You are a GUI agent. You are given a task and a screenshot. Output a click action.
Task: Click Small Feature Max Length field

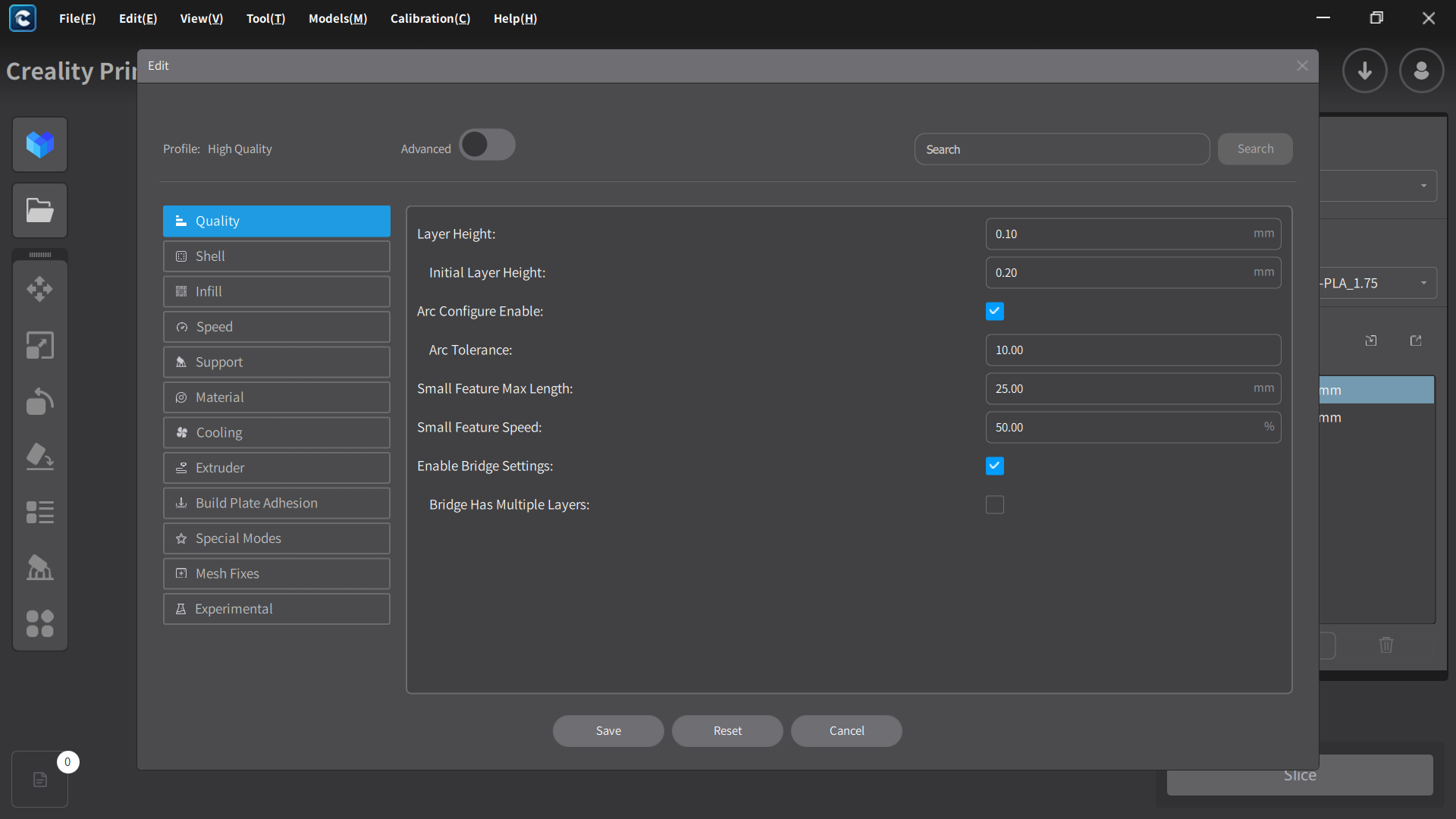point(1133,388)
